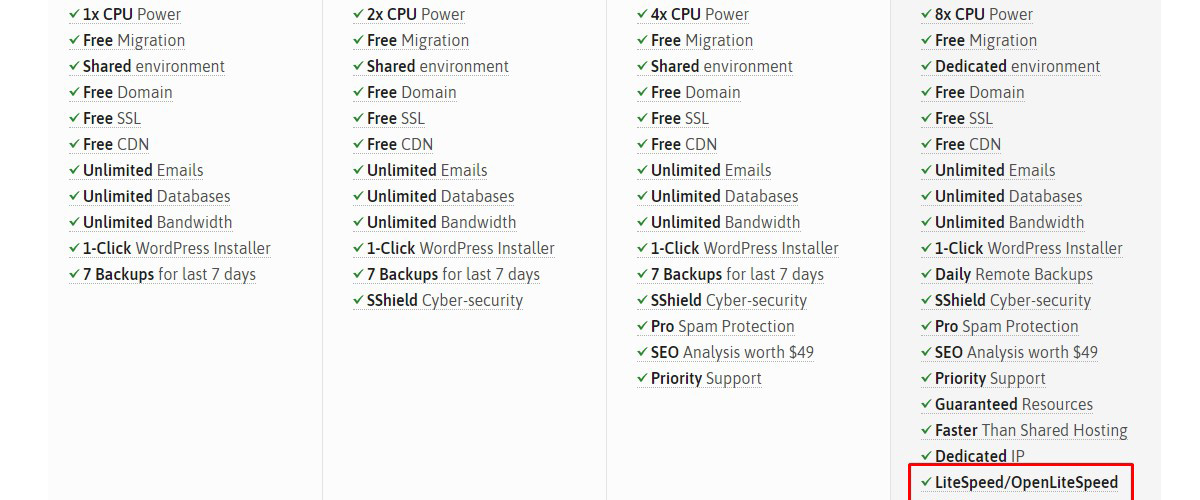The width and height of the screenshot is (1200, 500).
Task: Click SShield Cyber-security in second column
Action: [x=444, y=300]
